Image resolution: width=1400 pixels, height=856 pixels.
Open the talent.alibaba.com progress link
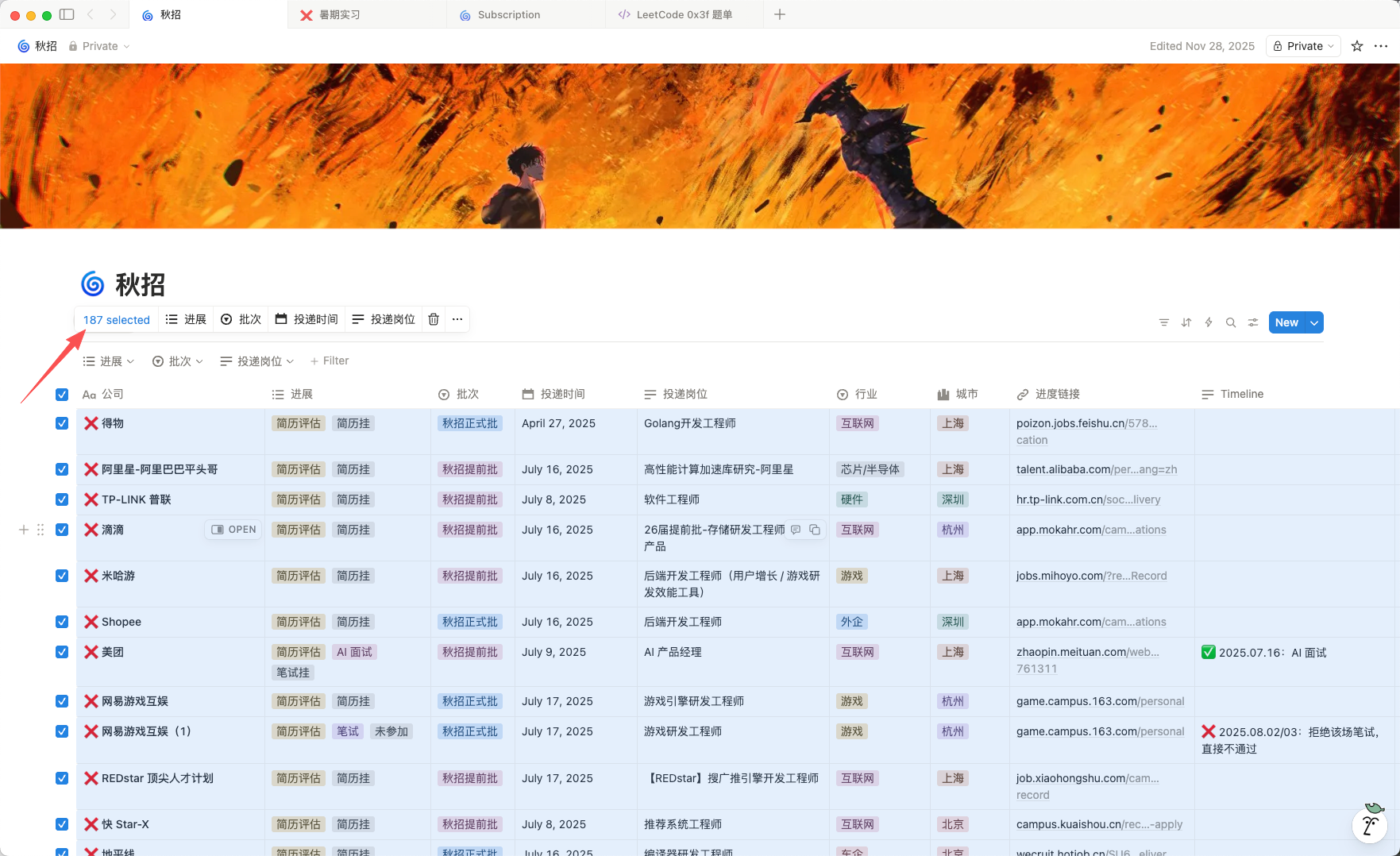coord(1097,469)
